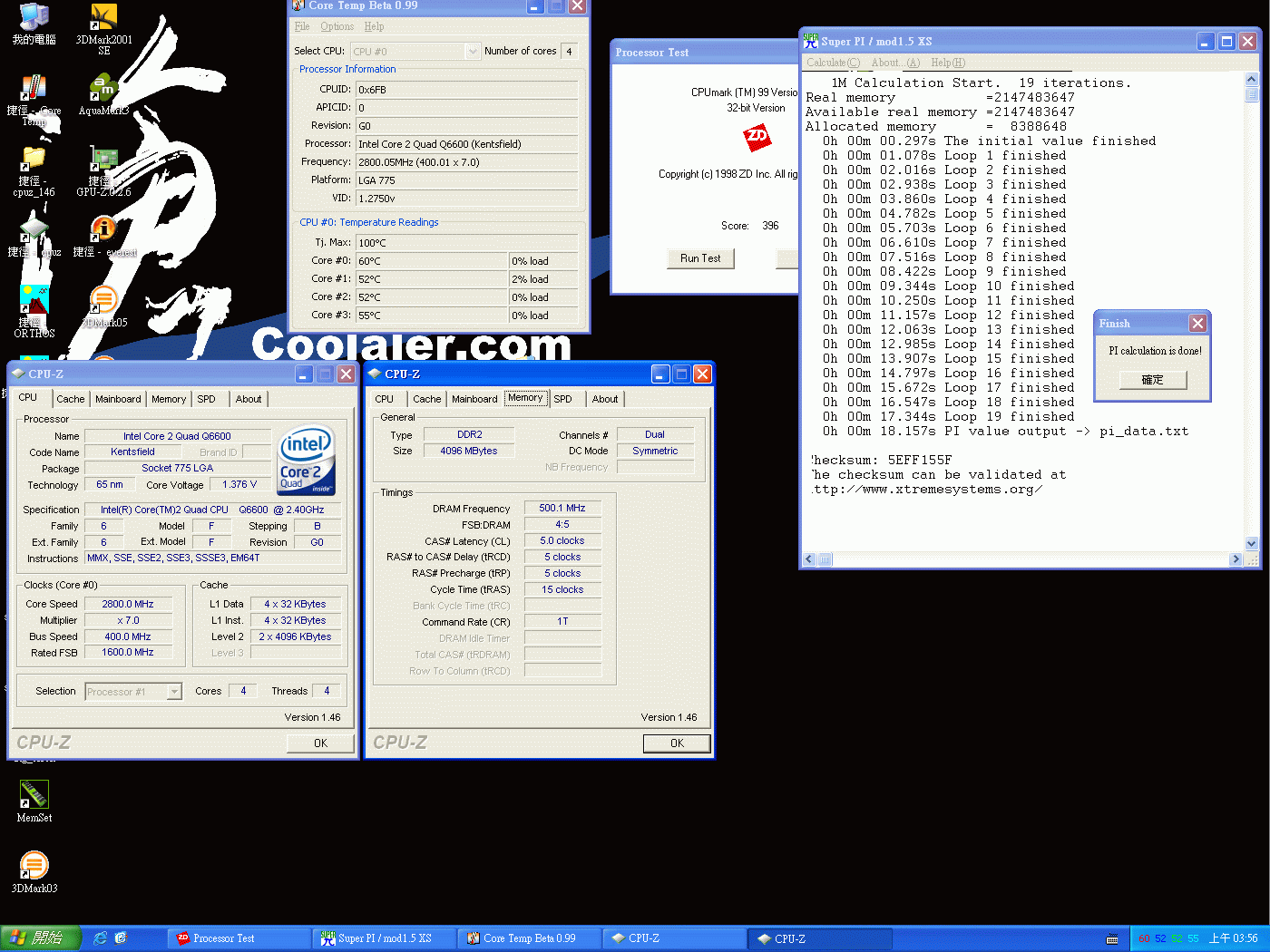The width and height of the screenshot is (1270, 952).
Task: Click FSB:DRAM ratio 4:5 value
Action: point(562,525)
